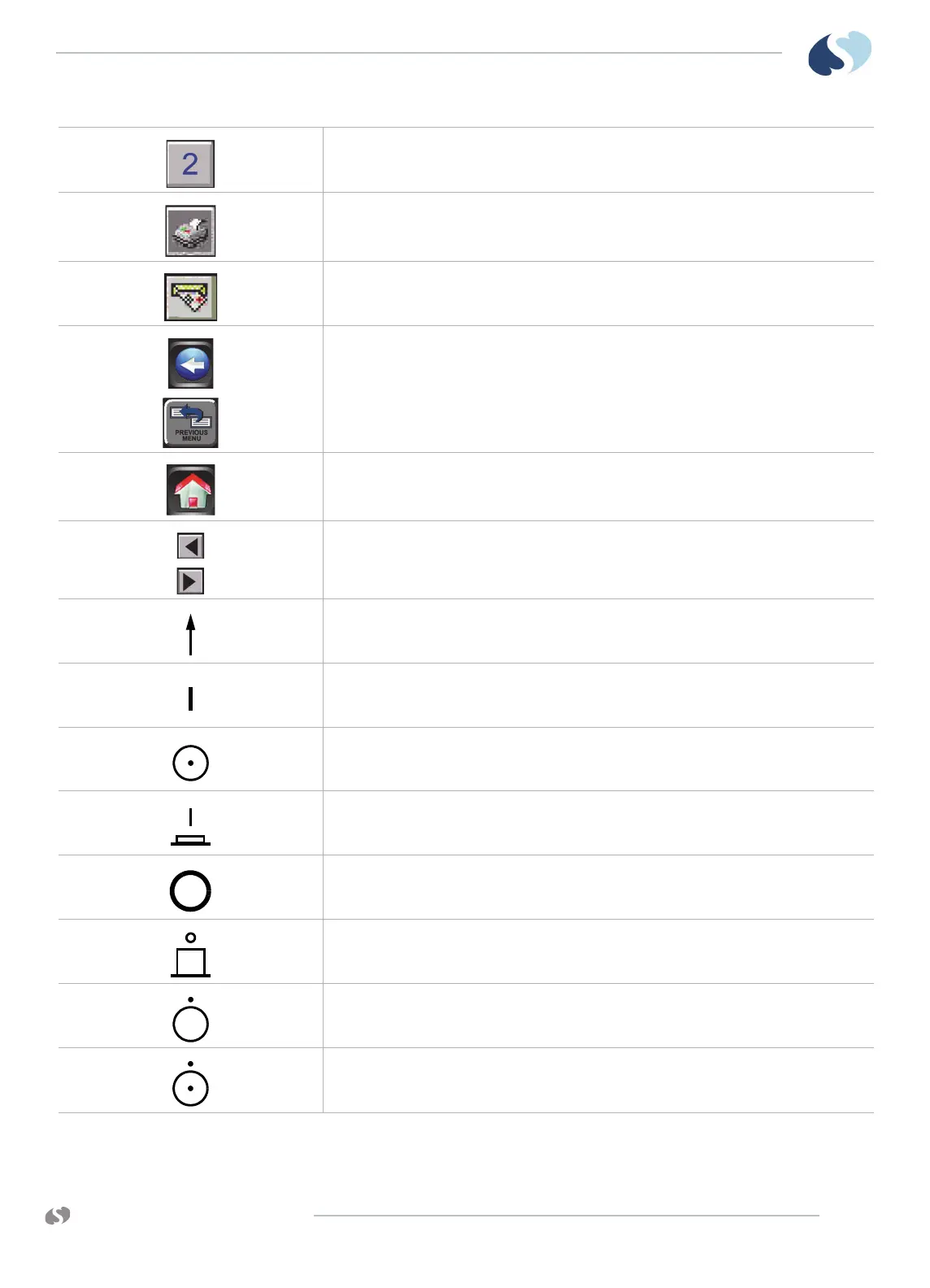930x1288 pixels.
Task: Select the empty circle with dot above
Action: click(190, 1020)
